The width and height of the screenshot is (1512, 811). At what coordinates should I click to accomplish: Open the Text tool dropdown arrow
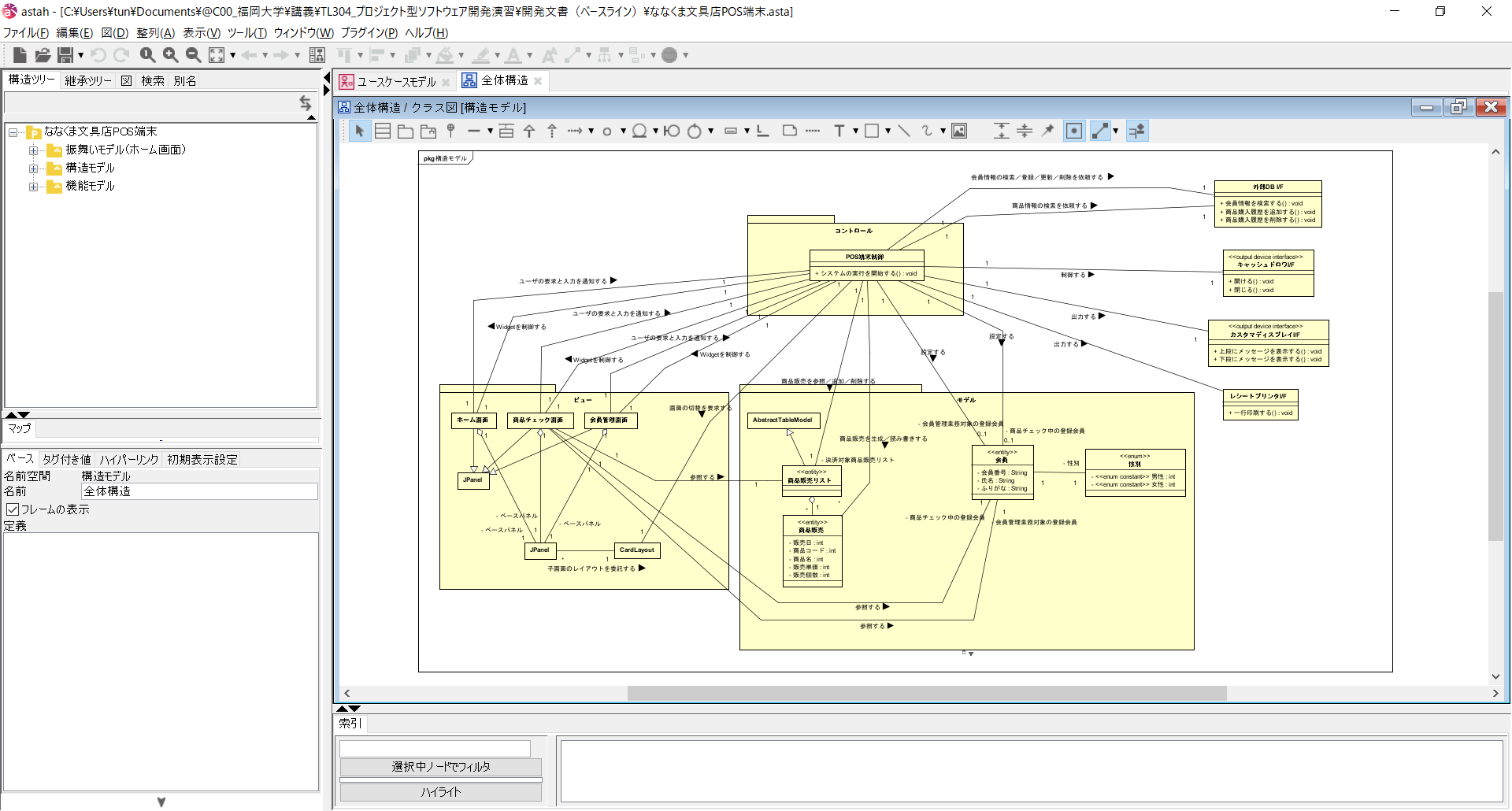pyautogui.click(x=855, y=131)
